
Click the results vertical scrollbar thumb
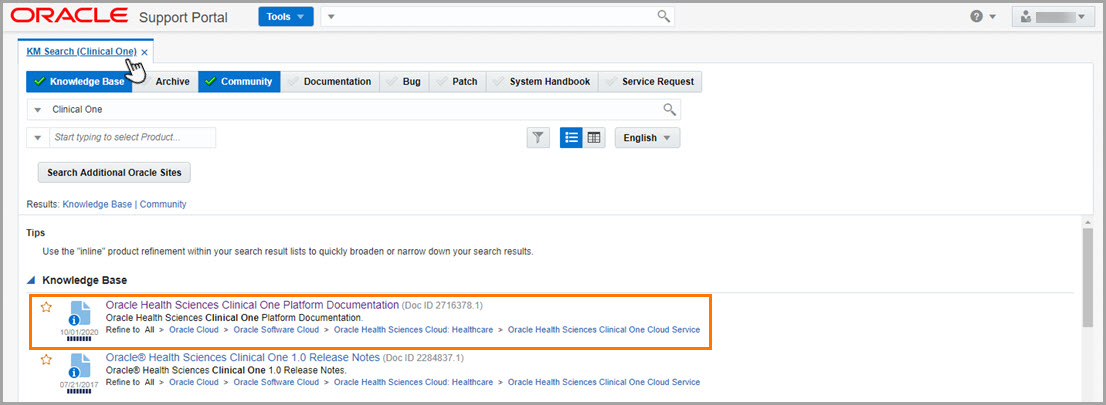click(1088, 277)
